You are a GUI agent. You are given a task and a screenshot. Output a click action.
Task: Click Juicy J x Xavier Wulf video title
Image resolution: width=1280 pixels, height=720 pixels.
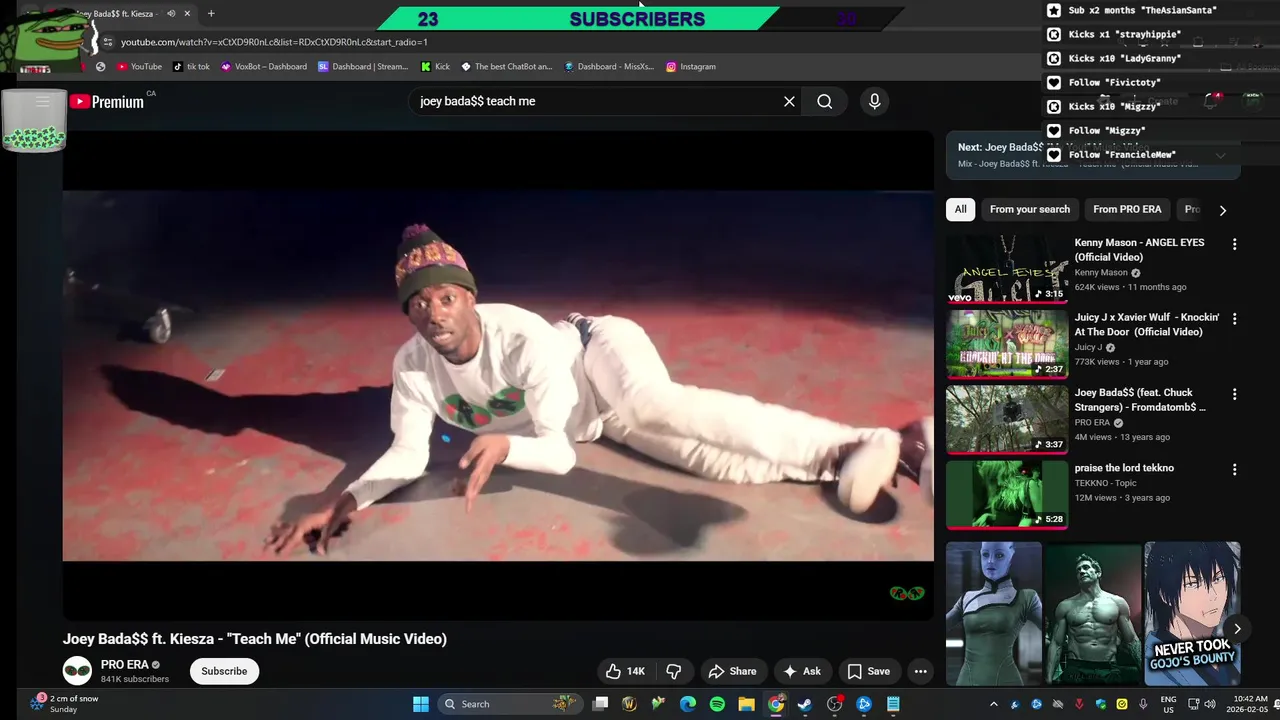1146,324
